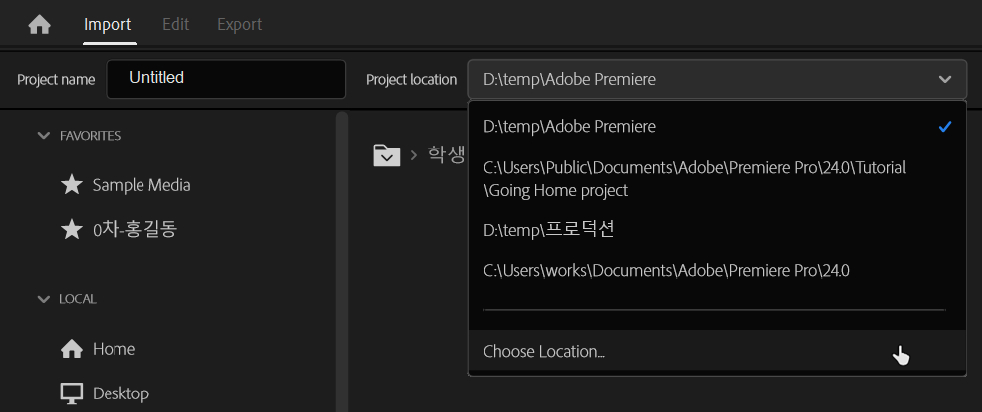Switch to the Export tab

tap(239, 24)
